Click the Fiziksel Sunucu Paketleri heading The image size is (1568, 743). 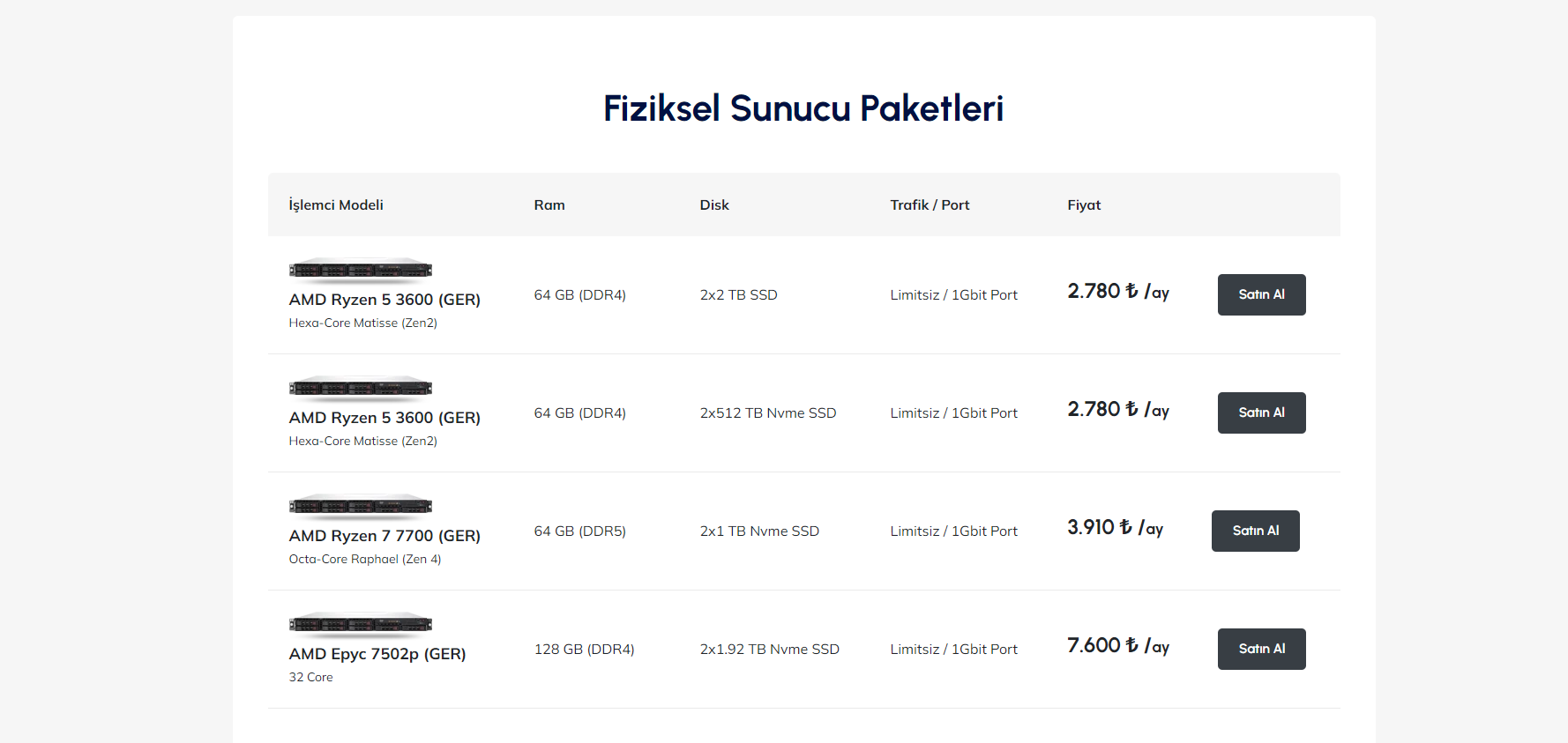[x=803, y=108]
